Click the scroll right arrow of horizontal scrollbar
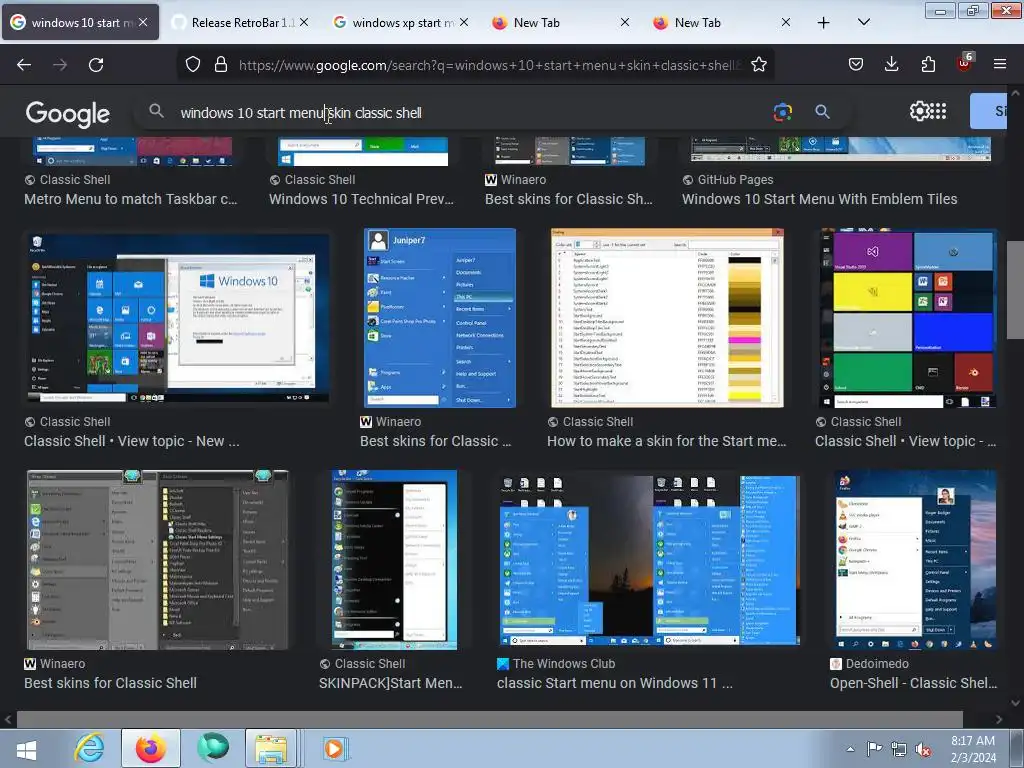This screenshot has width=1024, height=768. click(x=999, y=720)
